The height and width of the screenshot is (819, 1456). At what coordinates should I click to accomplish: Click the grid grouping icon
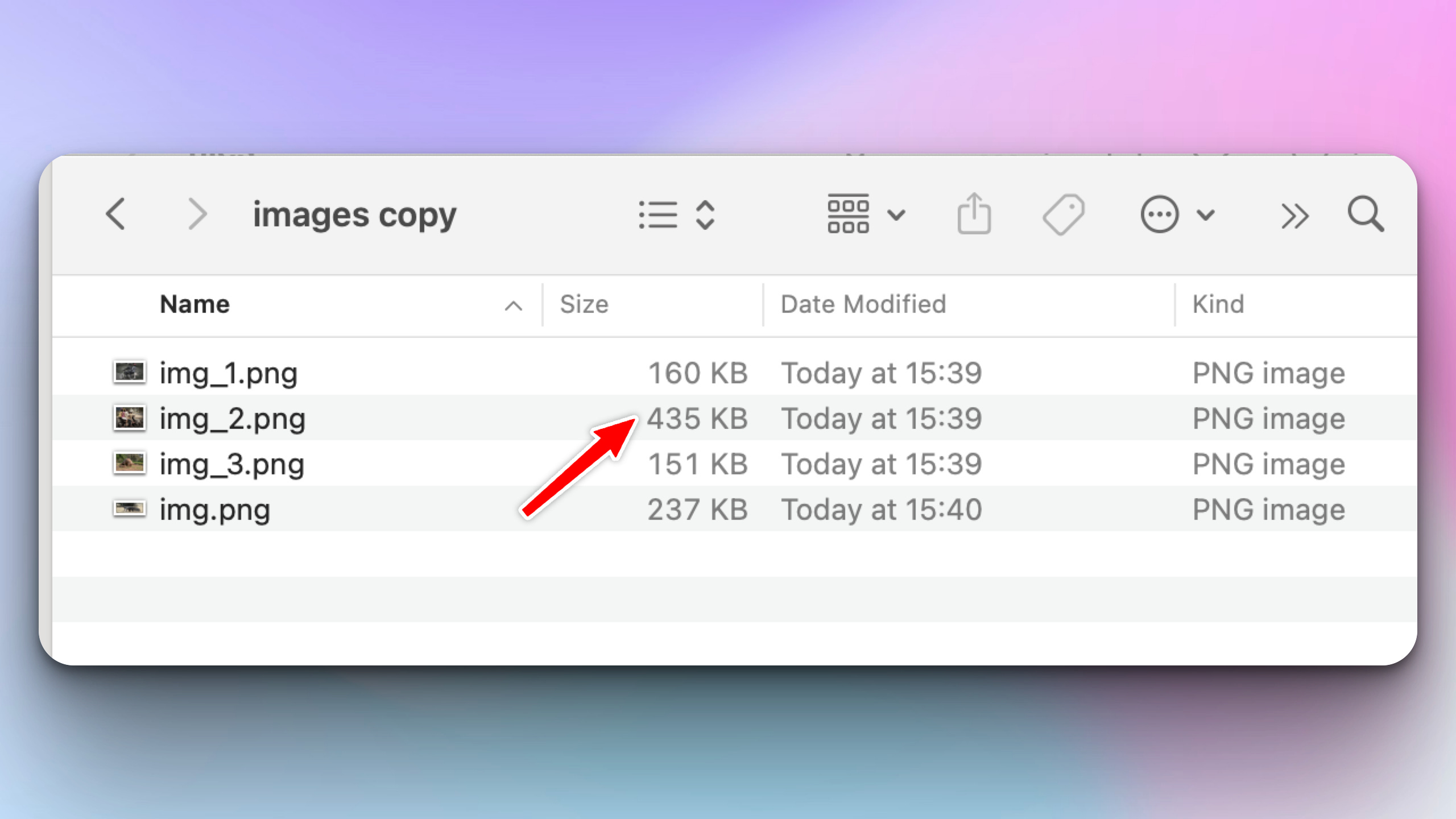(x=848, y=214)
